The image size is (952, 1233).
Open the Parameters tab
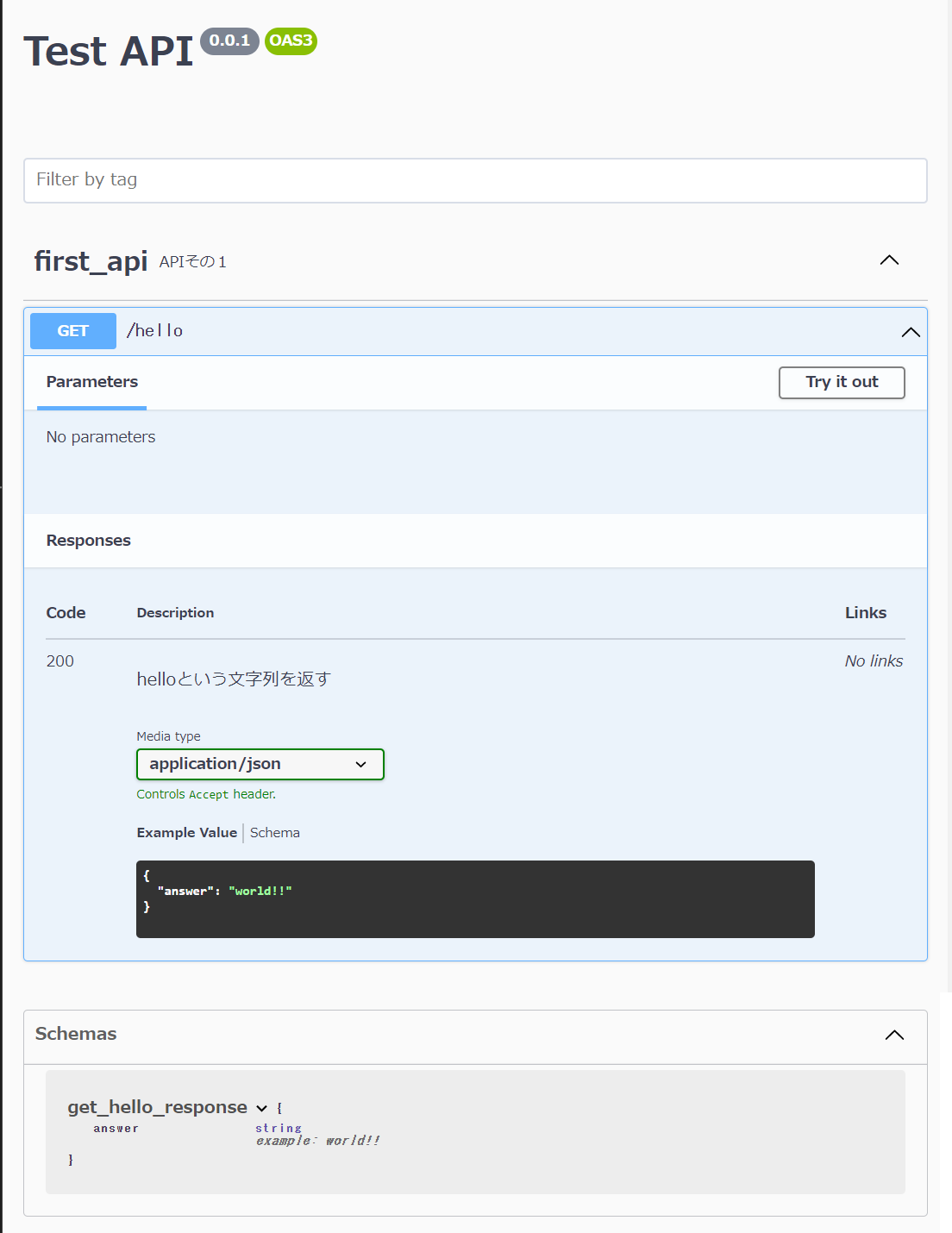click(92, 382)
